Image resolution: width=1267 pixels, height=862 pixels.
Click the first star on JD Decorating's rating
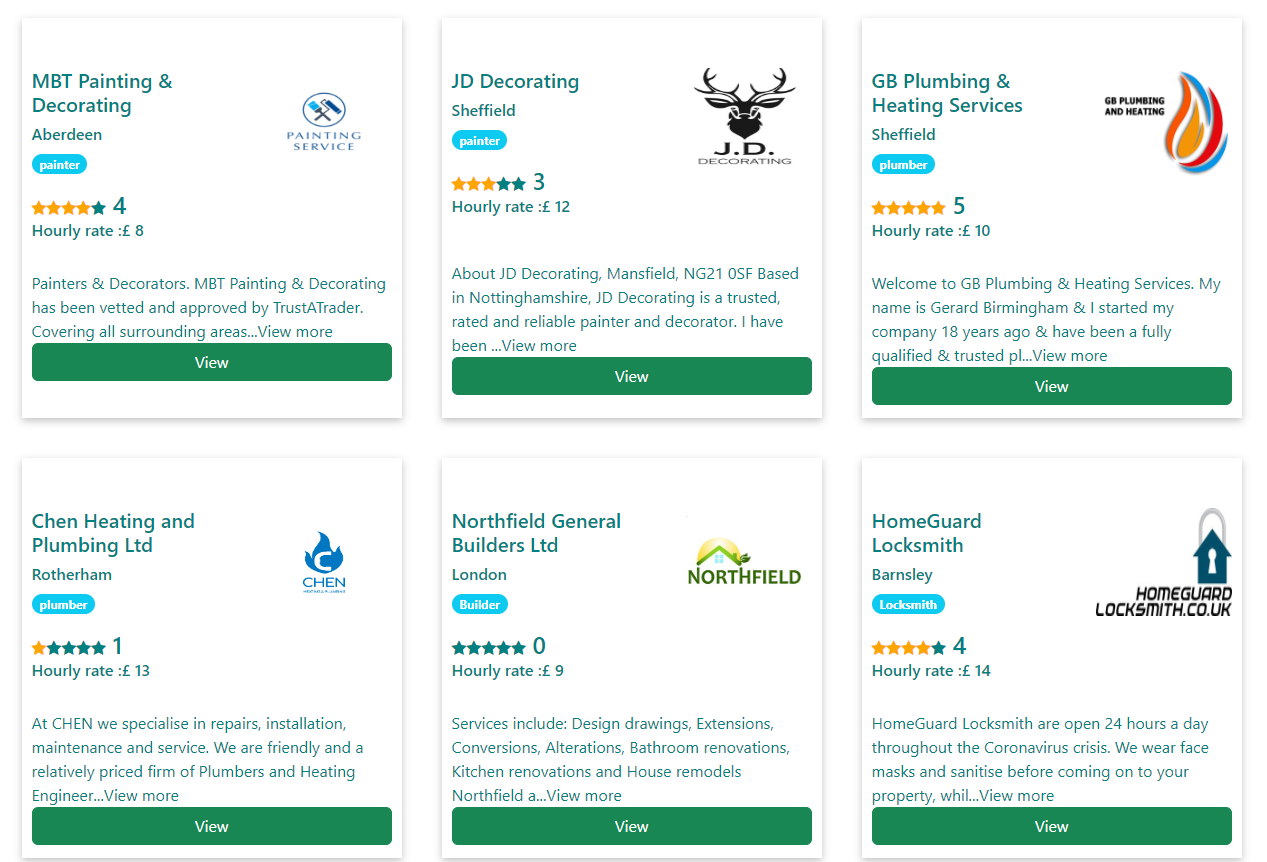click(457, 183)
